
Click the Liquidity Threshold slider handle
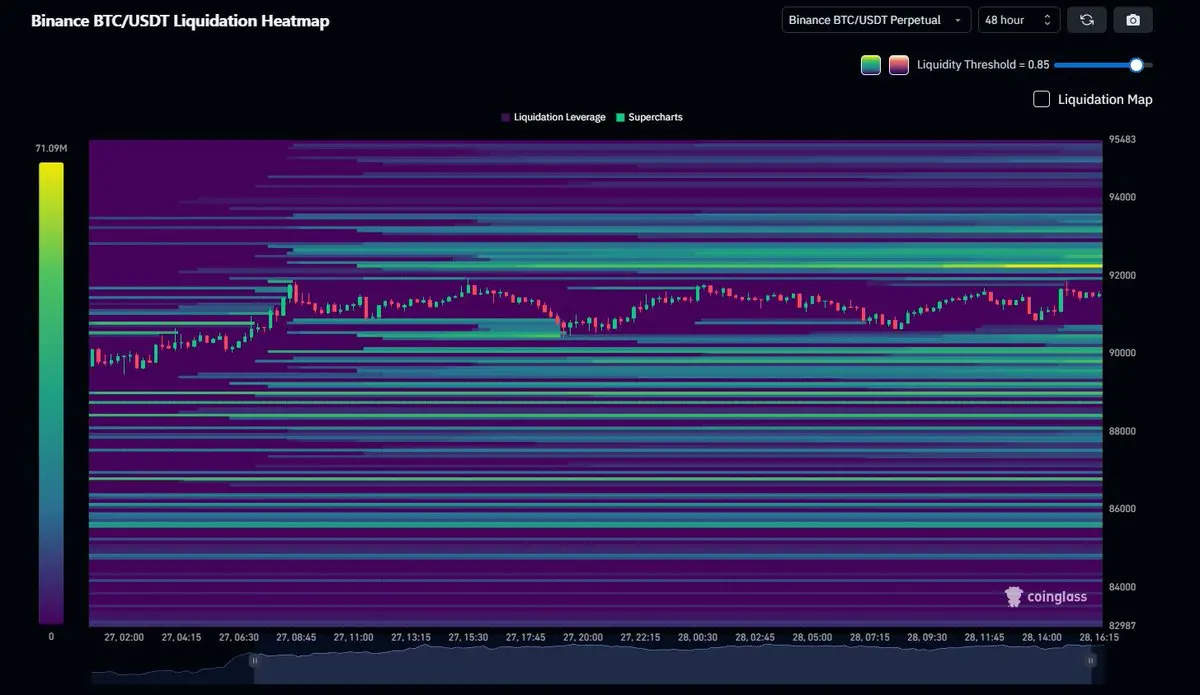point(1136,65)
